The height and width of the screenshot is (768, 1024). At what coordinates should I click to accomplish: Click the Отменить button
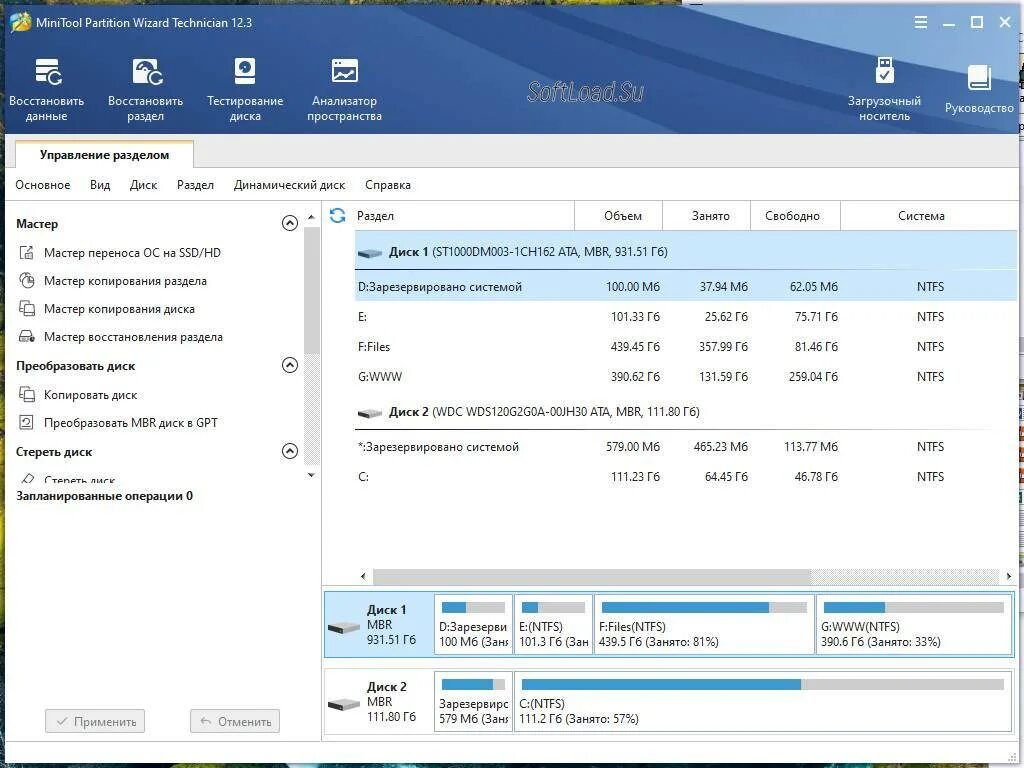coord(235,722)
